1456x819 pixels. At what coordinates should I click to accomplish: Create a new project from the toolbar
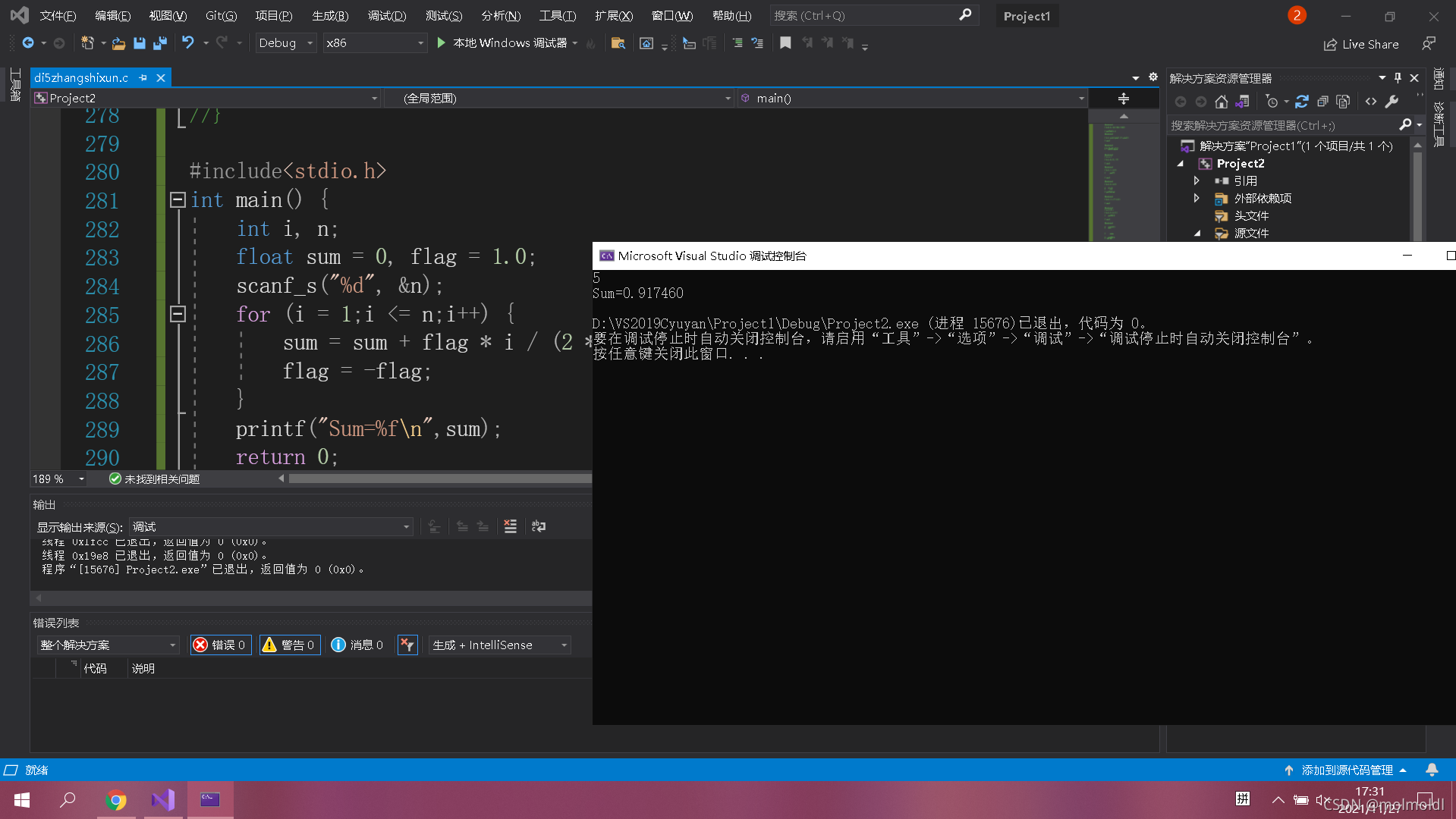pos(88,43)
